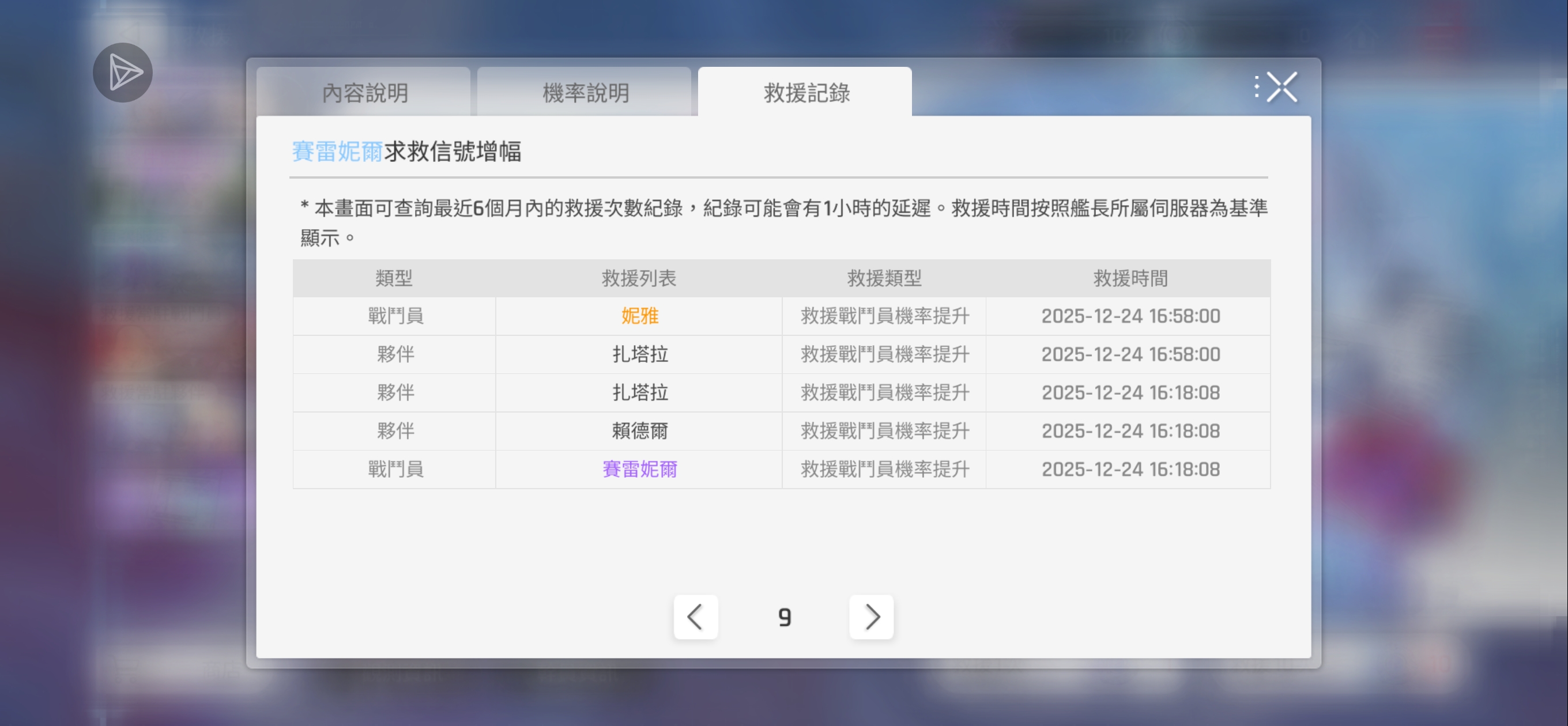1568x726 pixels.
Task: Click the 救援時間 column header
Action: coord(1130,278)
